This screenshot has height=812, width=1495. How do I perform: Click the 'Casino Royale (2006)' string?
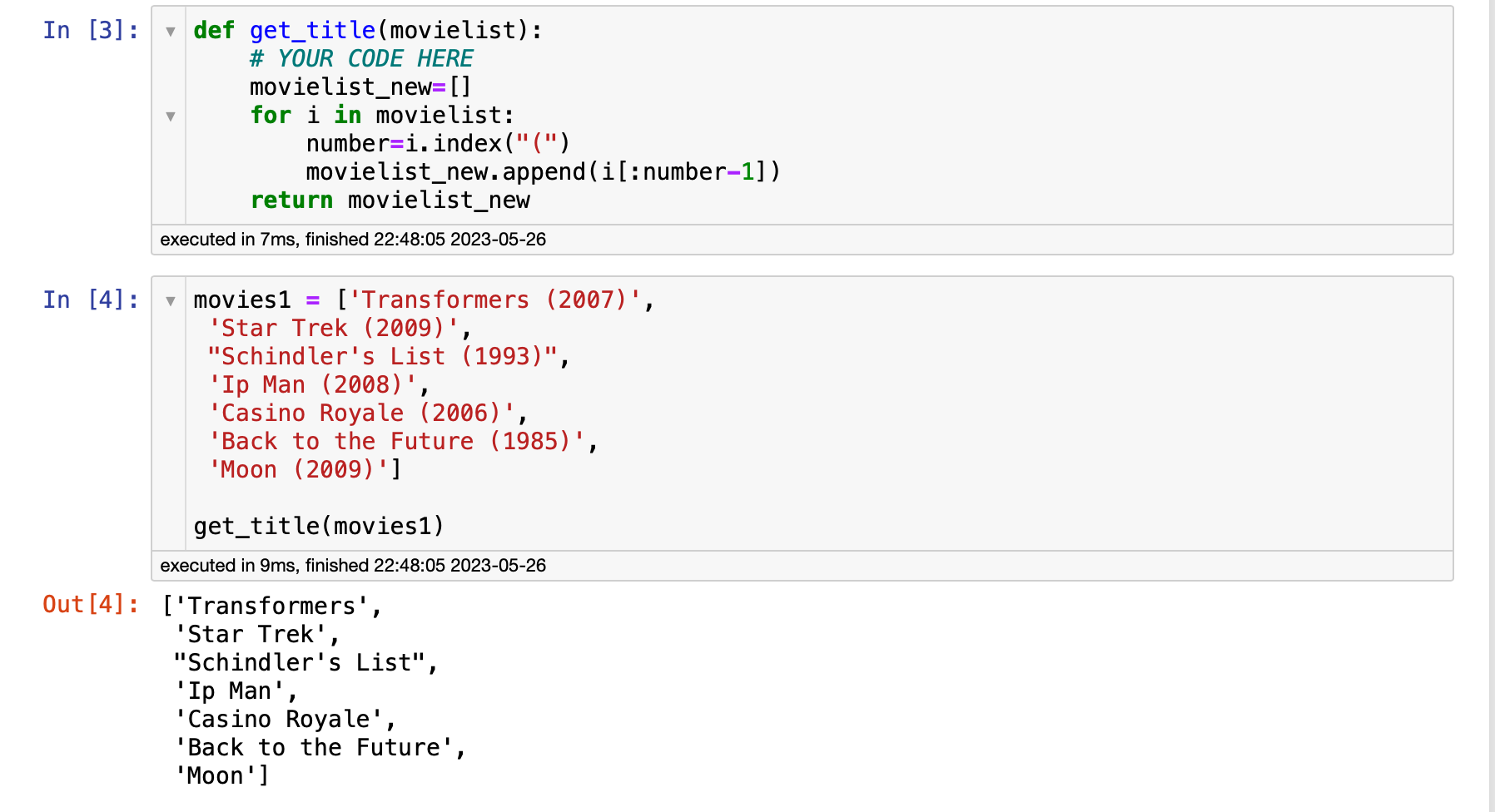pos(362,413)
